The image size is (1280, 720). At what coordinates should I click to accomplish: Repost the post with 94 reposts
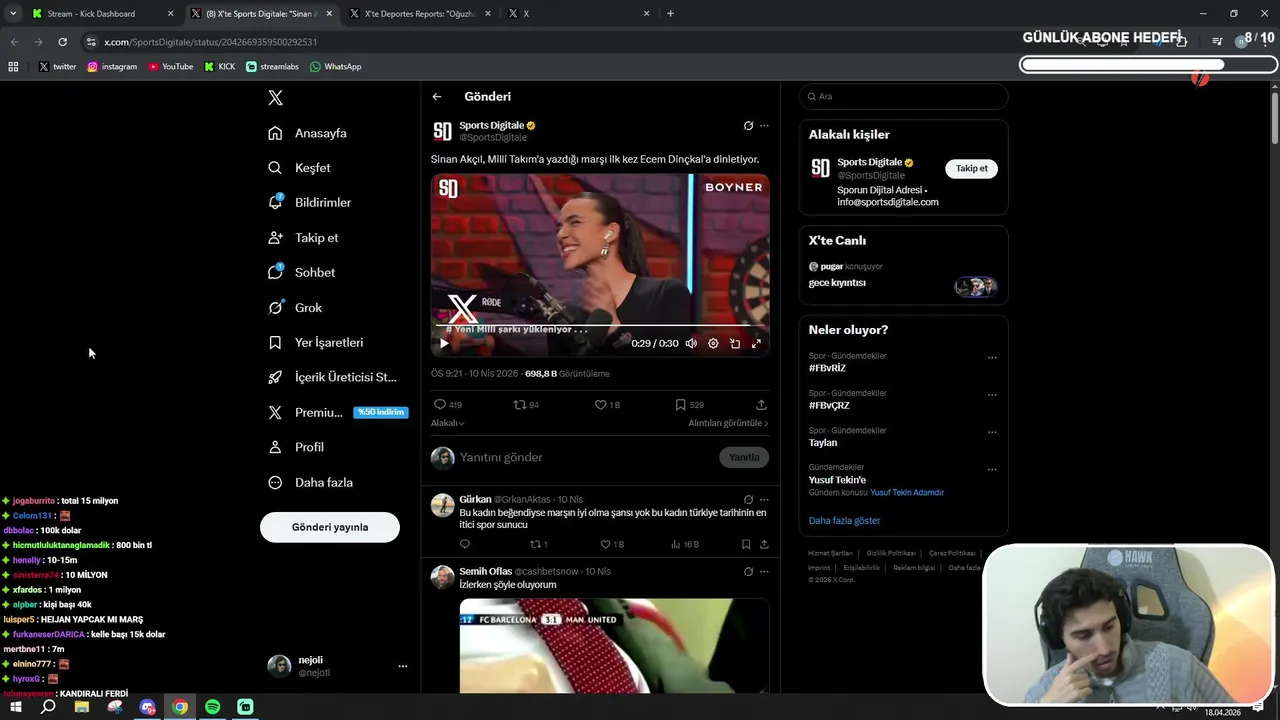[x=526, y=405]
